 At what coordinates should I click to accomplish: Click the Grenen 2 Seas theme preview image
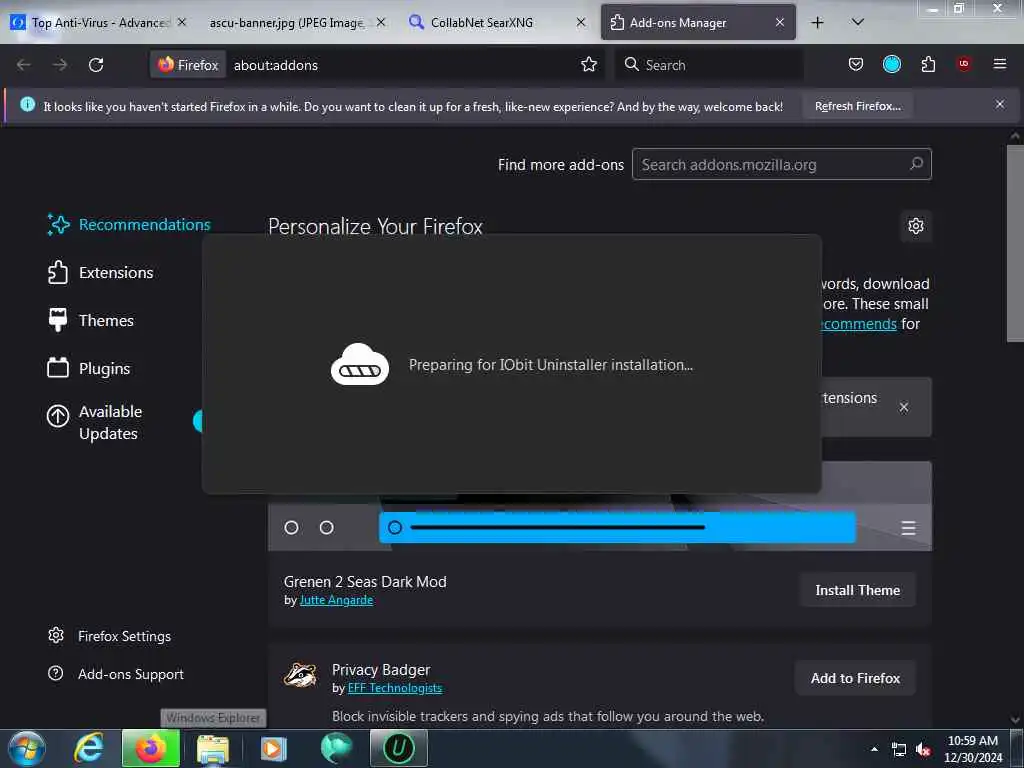click(600, 522)
